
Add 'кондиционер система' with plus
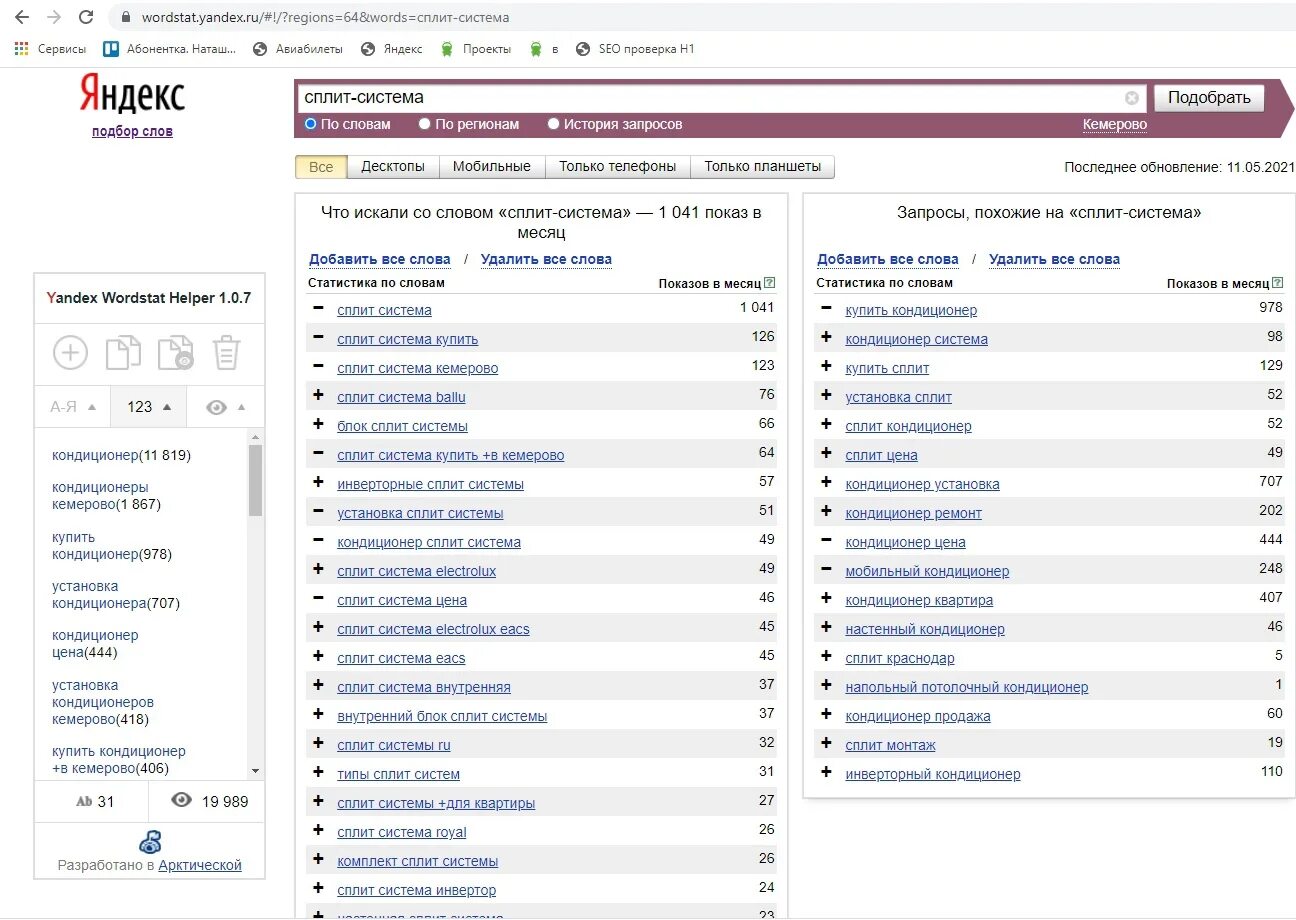click(826, 338)
